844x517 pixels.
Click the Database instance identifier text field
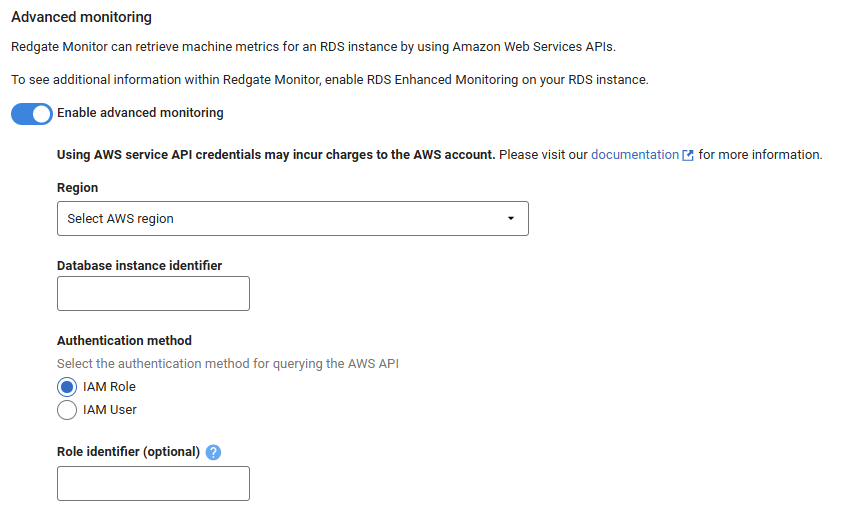[x=153, y=294]
